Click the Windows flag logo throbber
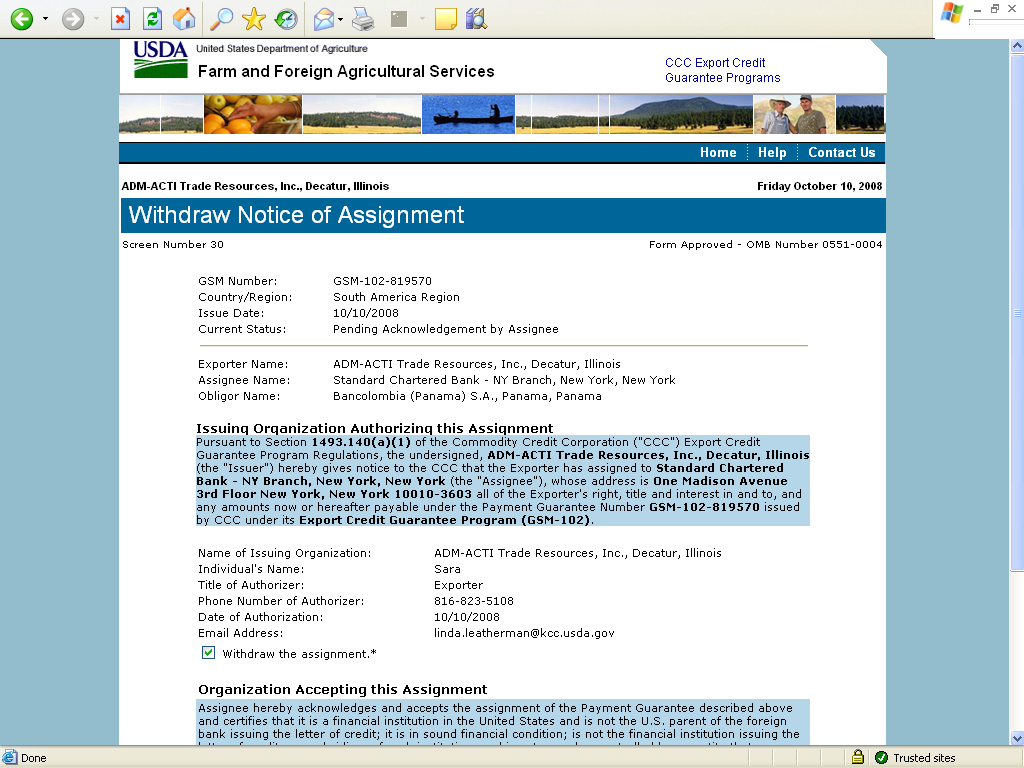The height and width of the screenshot is (768, 1024). (951, 13)
